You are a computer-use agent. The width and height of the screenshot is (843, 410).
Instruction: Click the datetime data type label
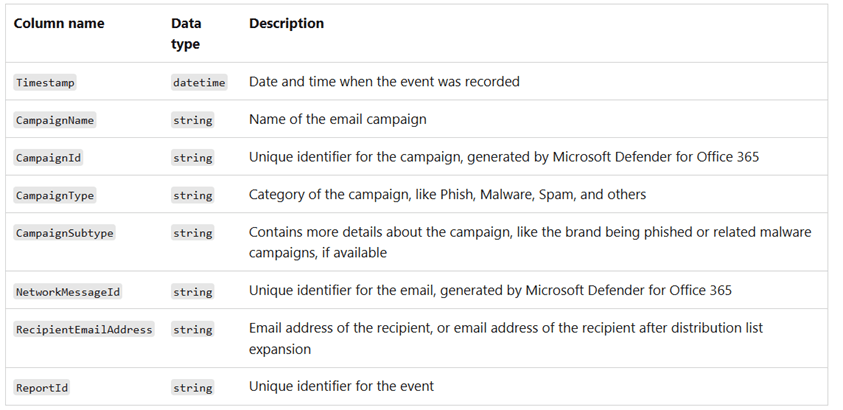click(199, 83)
